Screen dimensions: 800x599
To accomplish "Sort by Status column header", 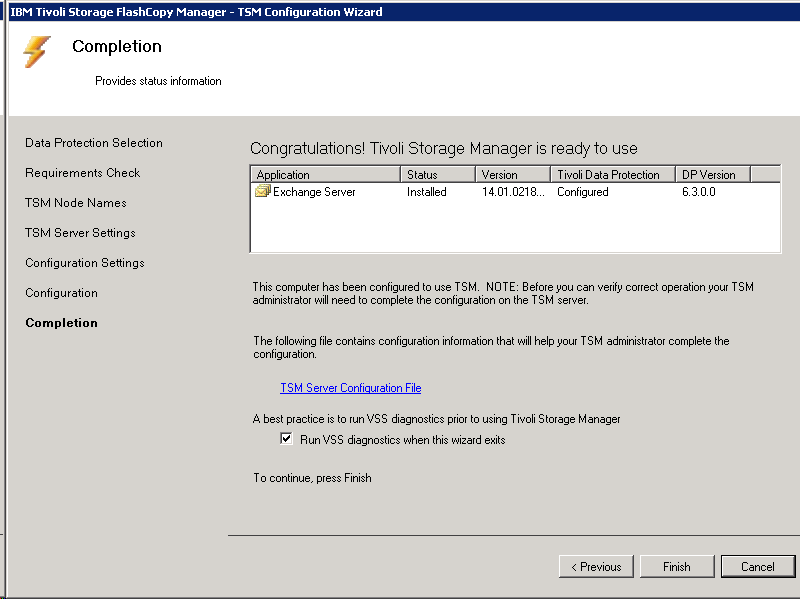I will 437,175.
